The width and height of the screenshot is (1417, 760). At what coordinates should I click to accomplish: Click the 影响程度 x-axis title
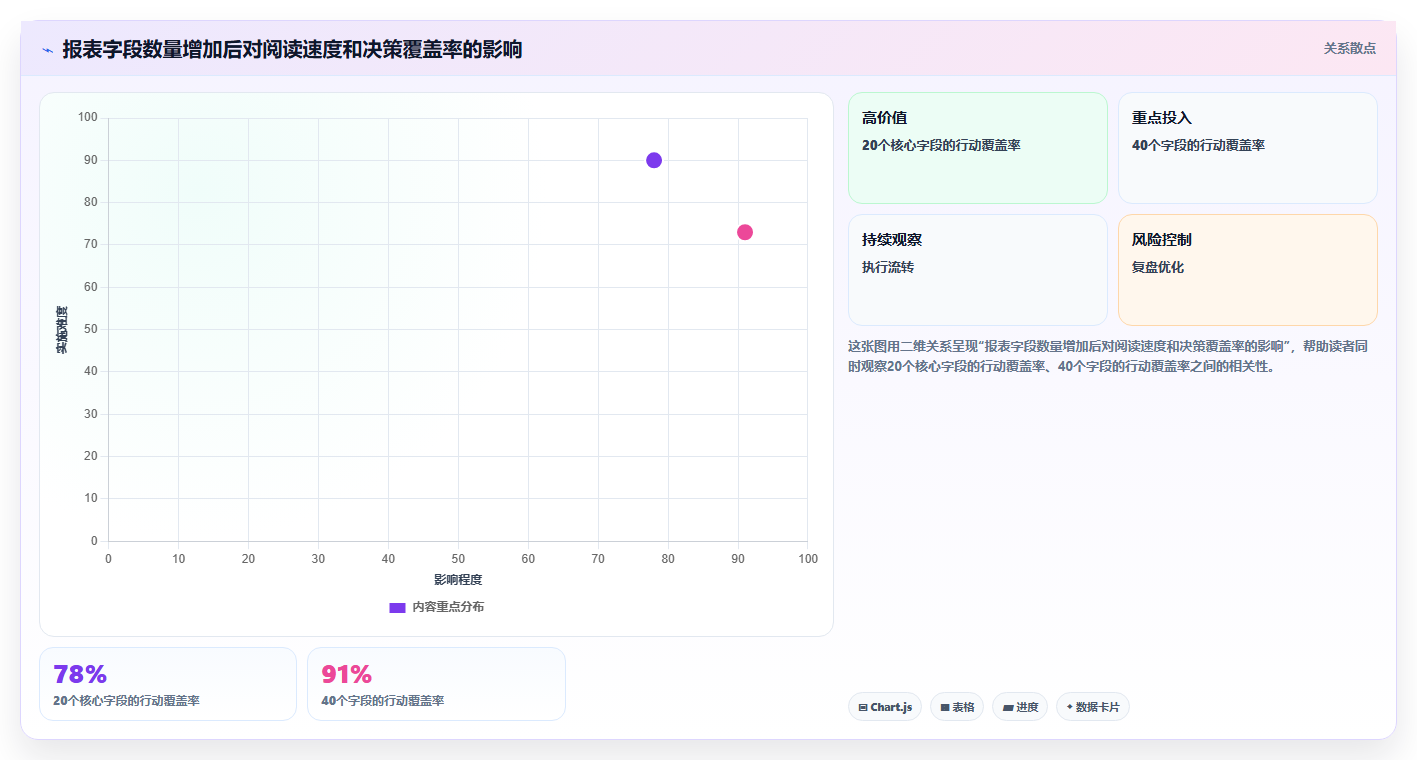[x=458, y=580]
